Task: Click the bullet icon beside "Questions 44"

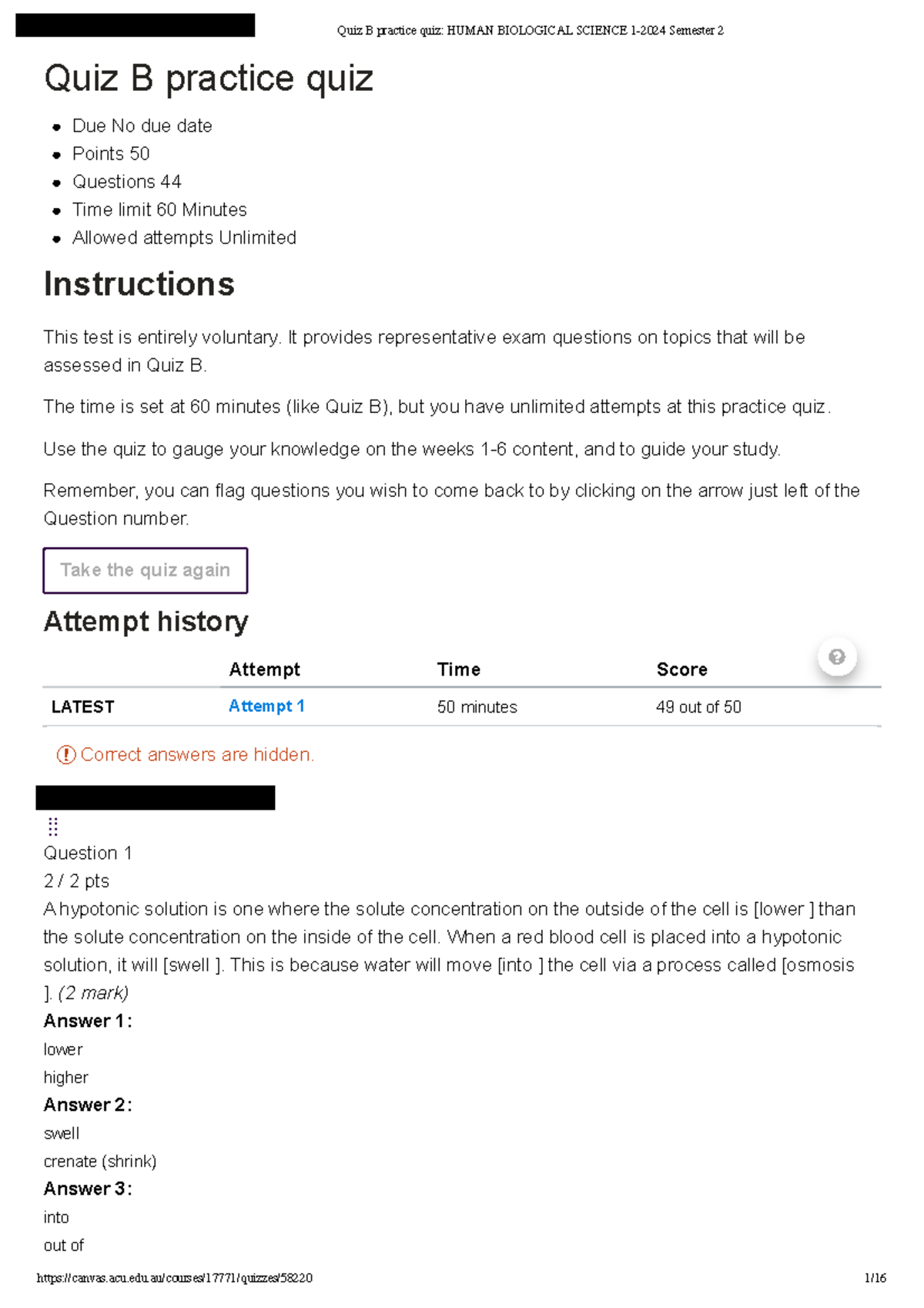Action: point(55,183)
